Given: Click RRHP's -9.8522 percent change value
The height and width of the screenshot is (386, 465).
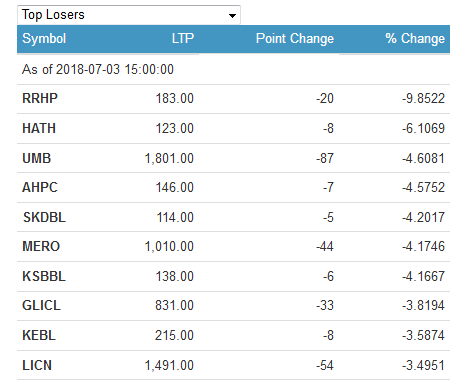Looking at the screenshot, I should (x=423, y=99).
